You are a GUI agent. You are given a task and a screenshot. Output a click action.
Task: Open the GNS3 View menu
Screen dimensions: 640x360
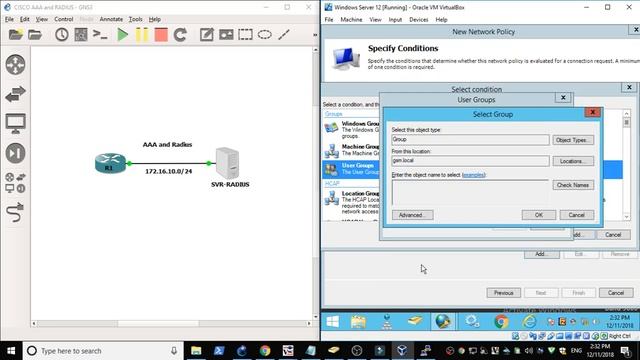pyautogui.click(x=42, y=19)
